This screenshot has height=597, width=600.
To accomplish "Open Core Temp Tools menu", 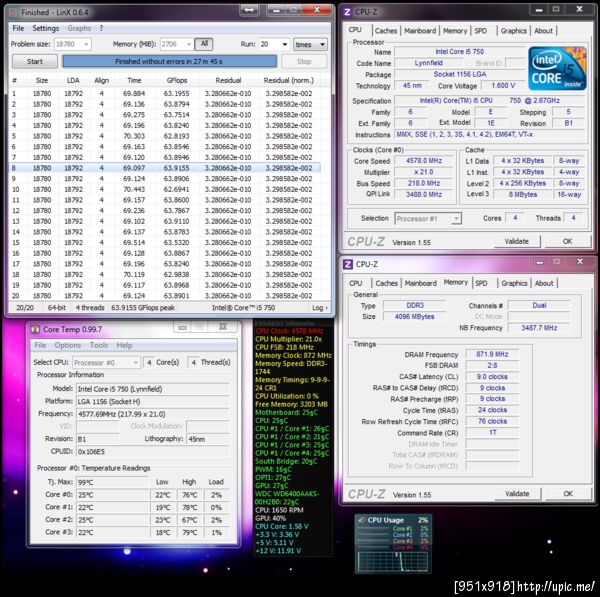I will 99,345.
